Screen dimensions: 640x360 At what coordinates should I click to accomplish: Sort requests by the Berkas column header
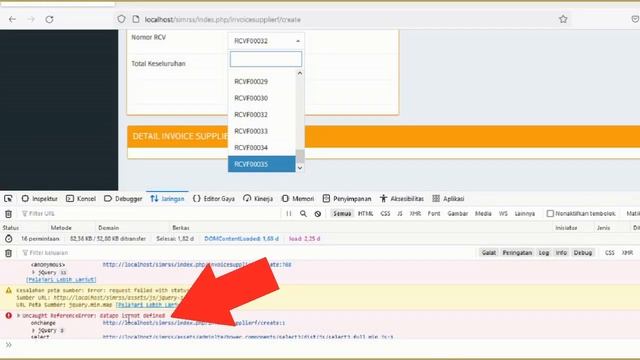coord(181,228)
